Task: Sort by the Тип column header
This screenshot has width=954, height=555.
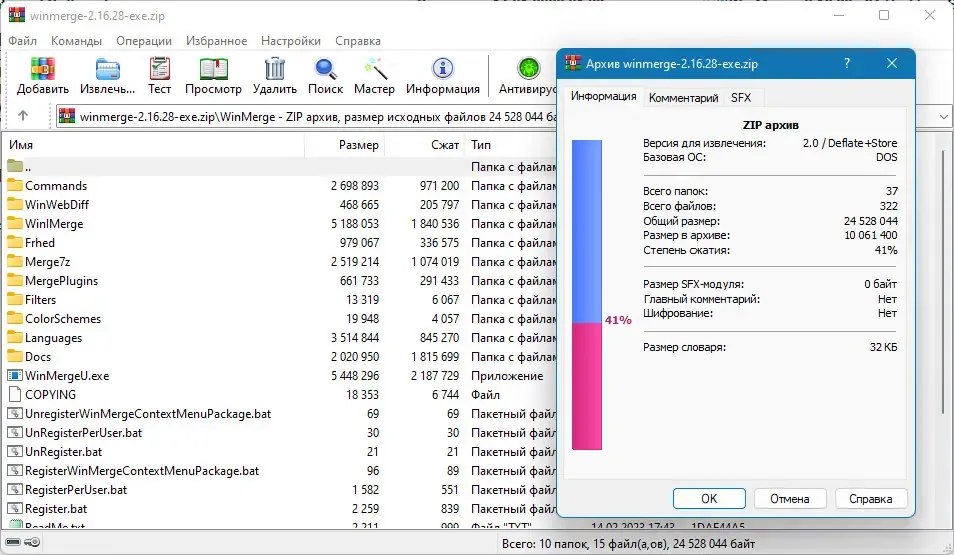Action: pos(511,145)
